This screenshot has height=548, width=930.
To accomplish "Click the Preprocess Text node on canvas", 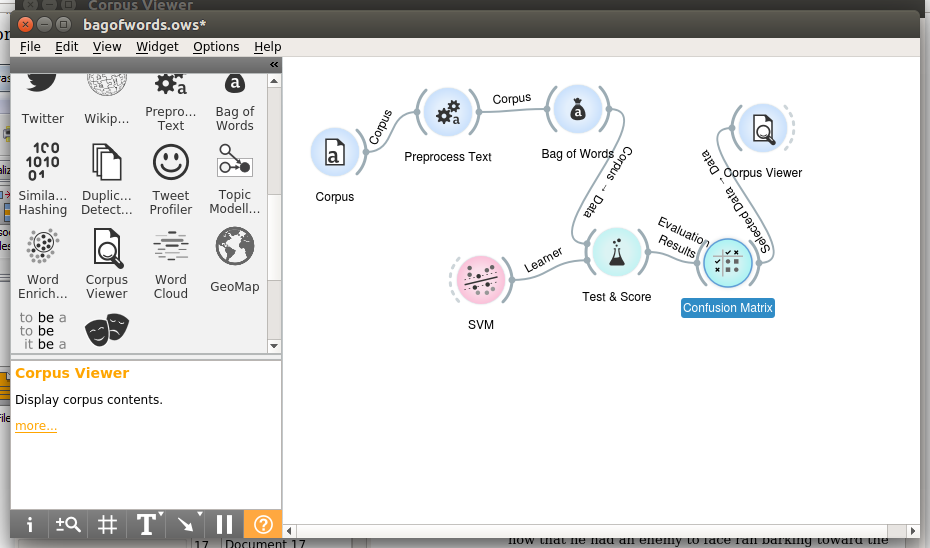I will point(447,113).
